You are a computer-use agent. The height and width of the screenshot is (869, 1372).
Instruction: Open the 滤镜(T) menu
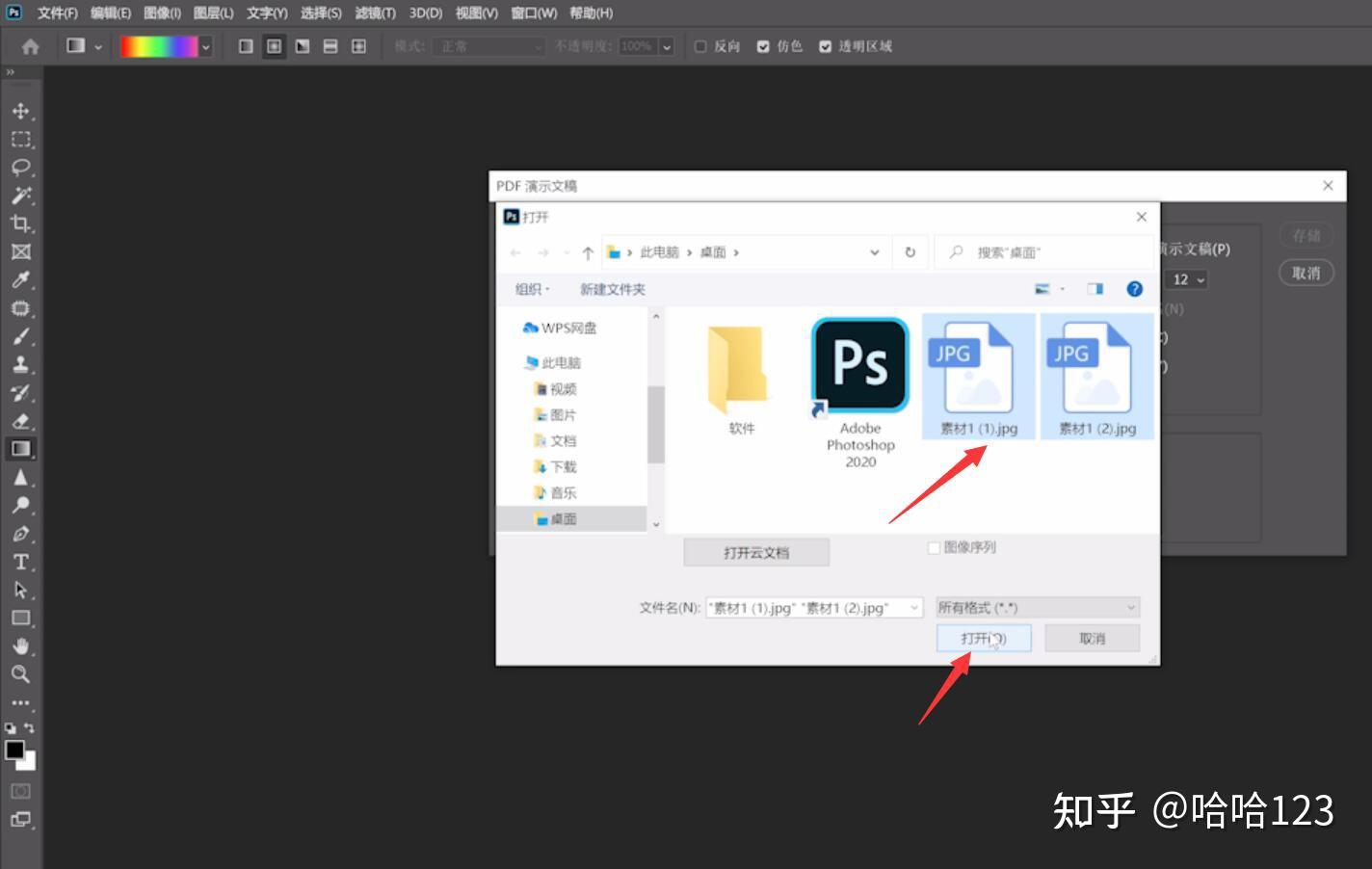(x=376, y=13)
